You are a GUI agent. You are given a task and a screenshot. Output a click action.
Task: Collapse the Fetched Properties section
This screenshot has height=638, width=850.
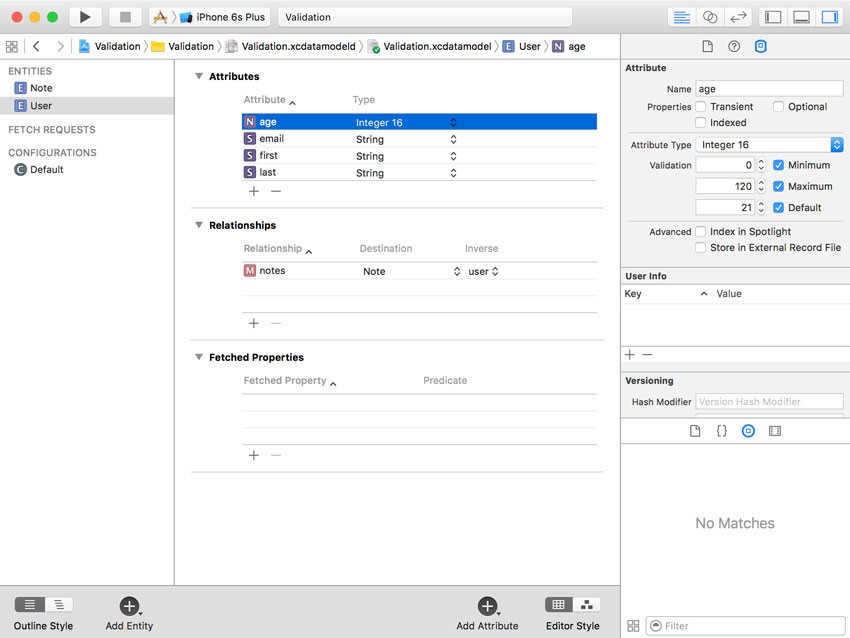[x=199, y=357]
